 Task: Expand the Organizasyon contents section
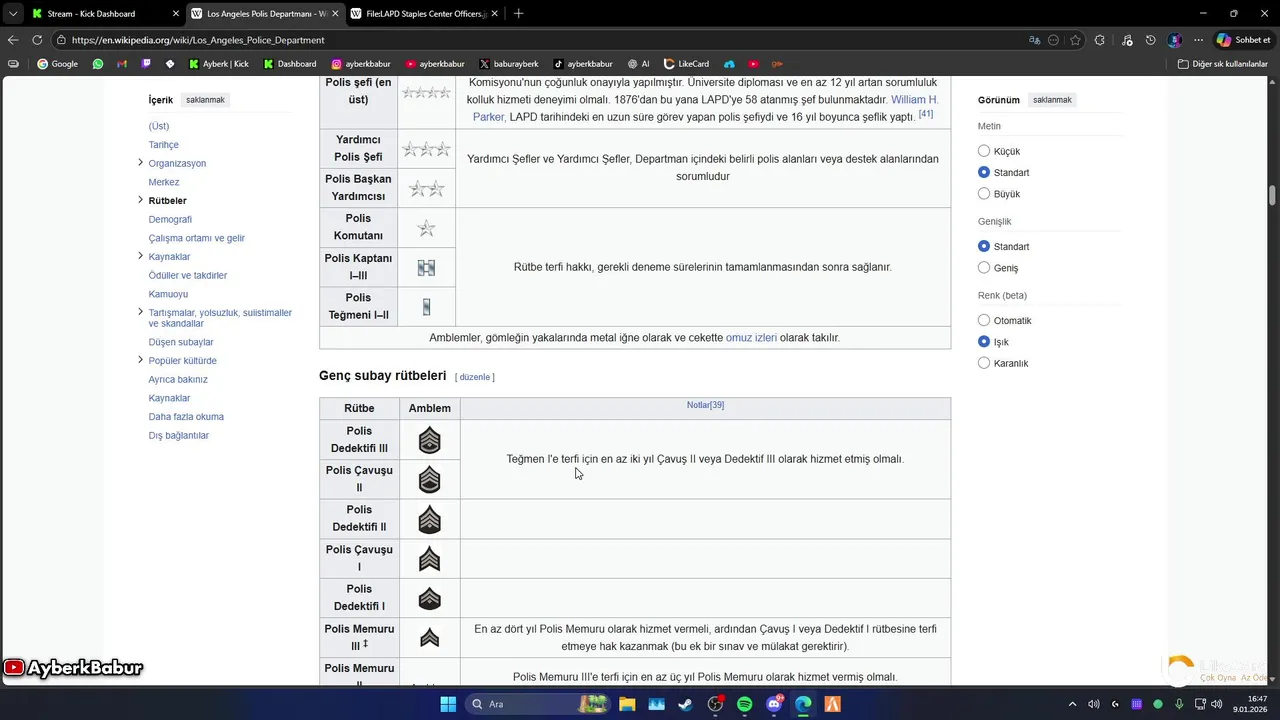point(140,163)
